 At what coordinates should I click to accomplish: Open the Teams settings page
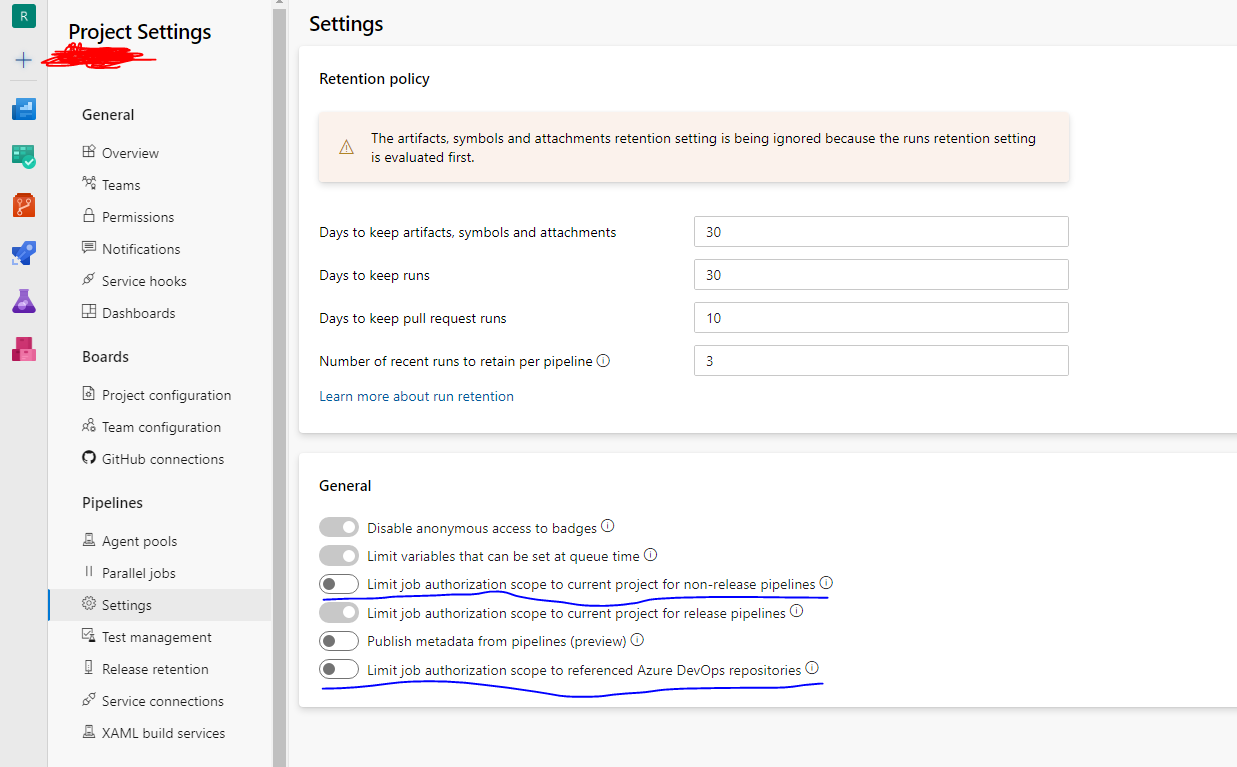tap(121, 185)
